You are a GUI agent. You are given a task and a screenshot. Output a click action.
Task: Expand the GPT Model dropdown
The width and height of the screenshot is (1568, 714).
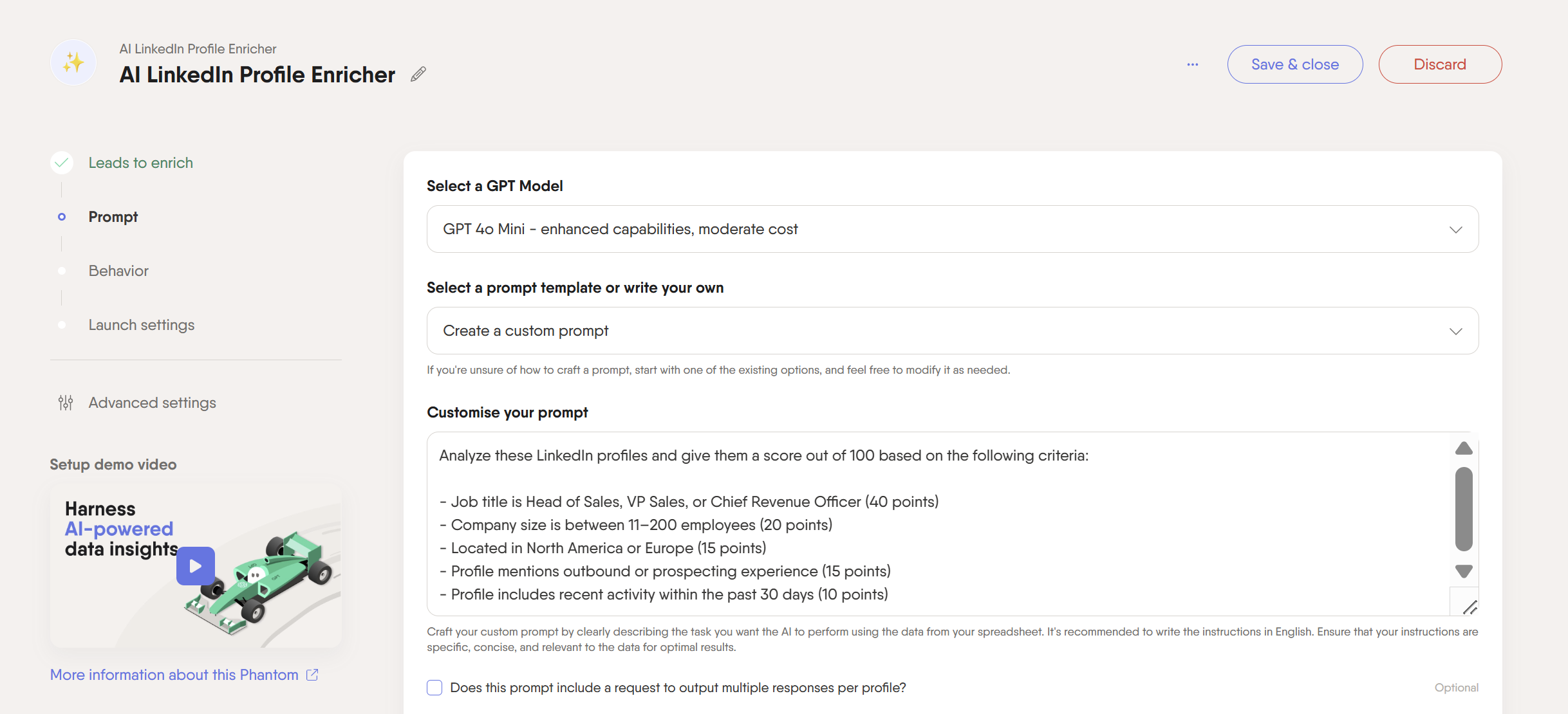point(953,229)
